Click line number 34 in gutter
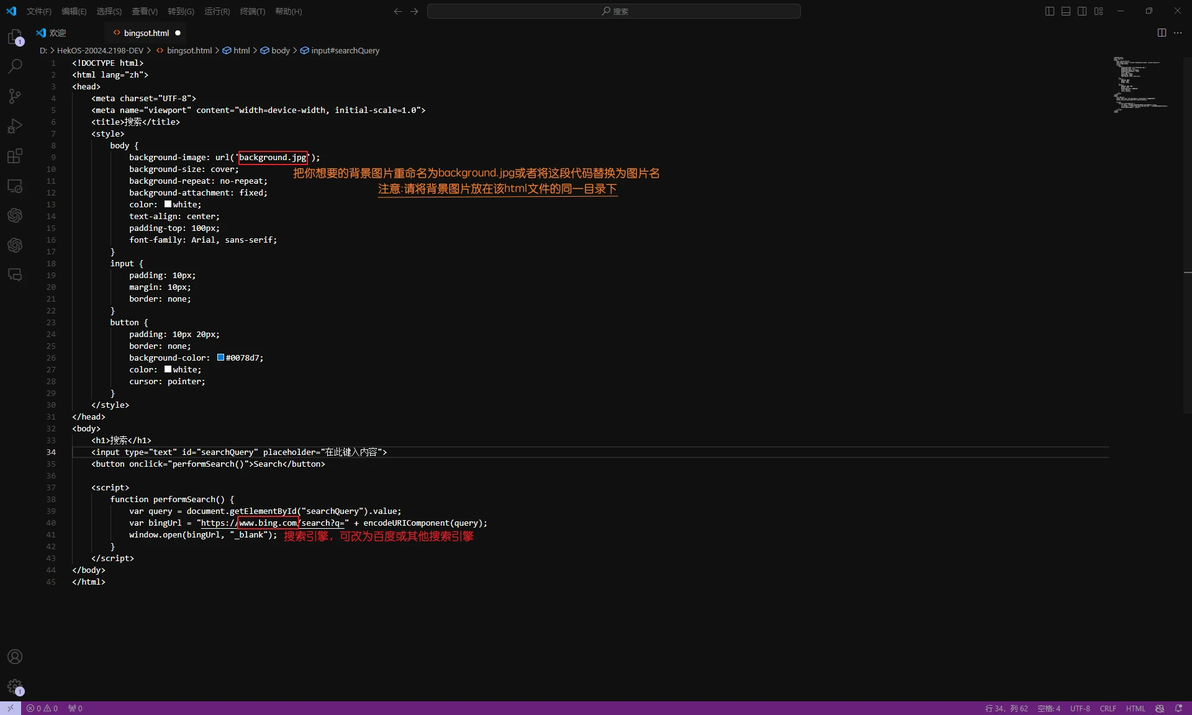 51,452
